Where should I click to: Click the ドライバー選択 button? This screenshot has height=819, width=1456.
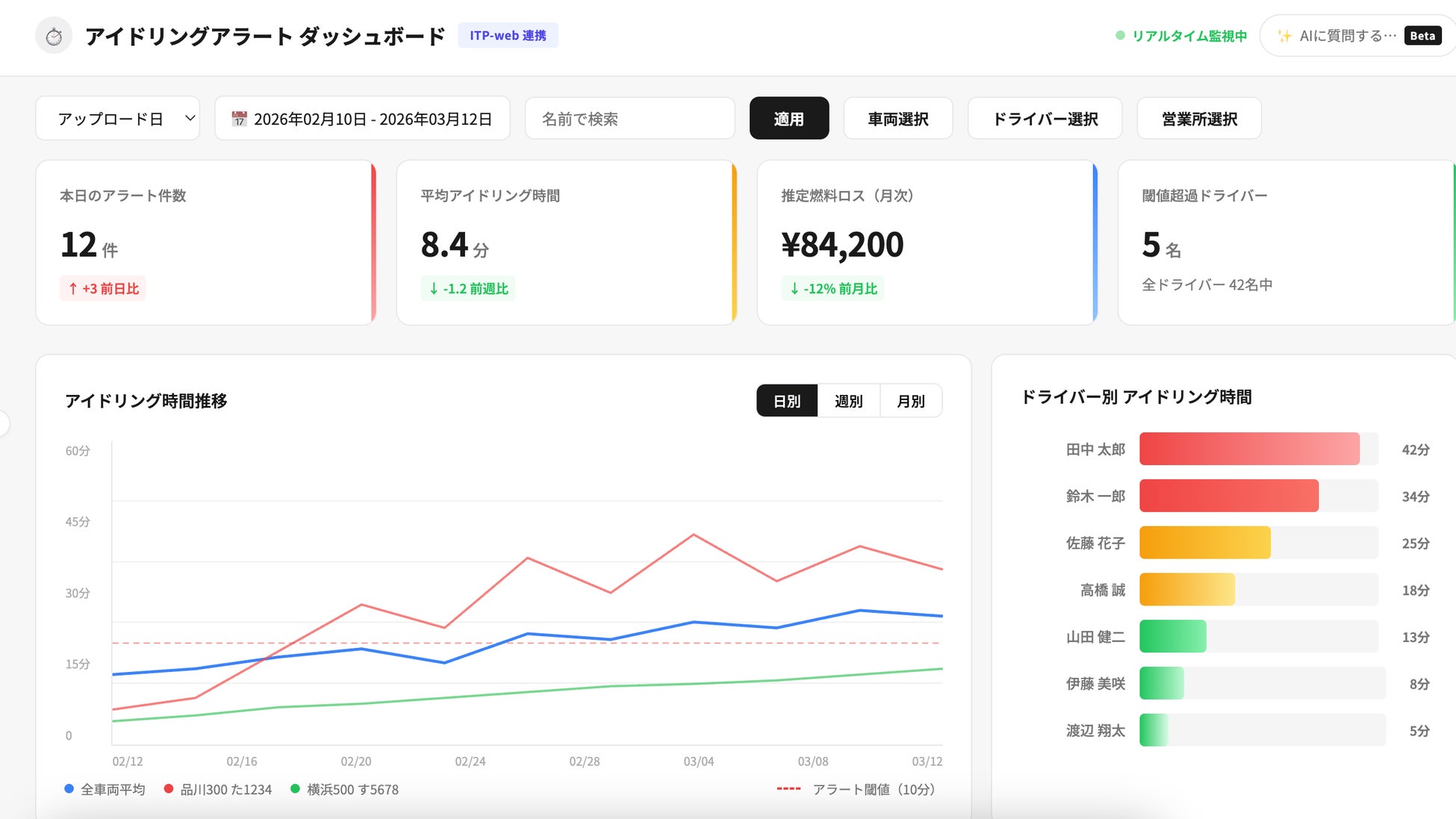point(1045,119)
